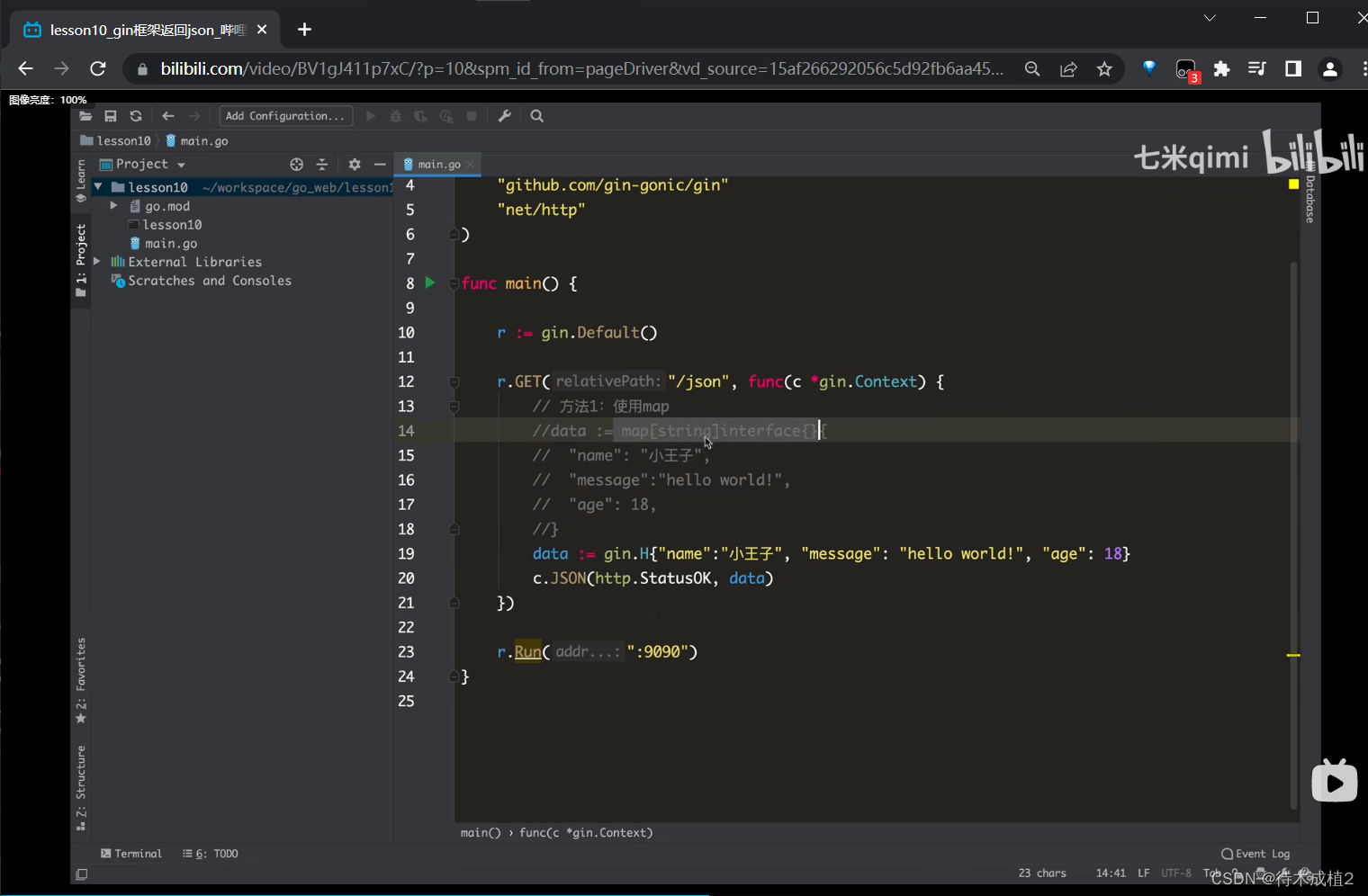Click the browser address bar URL
Screen dimensions: 1368x896
pyautogui.click(x=581, y=69)
